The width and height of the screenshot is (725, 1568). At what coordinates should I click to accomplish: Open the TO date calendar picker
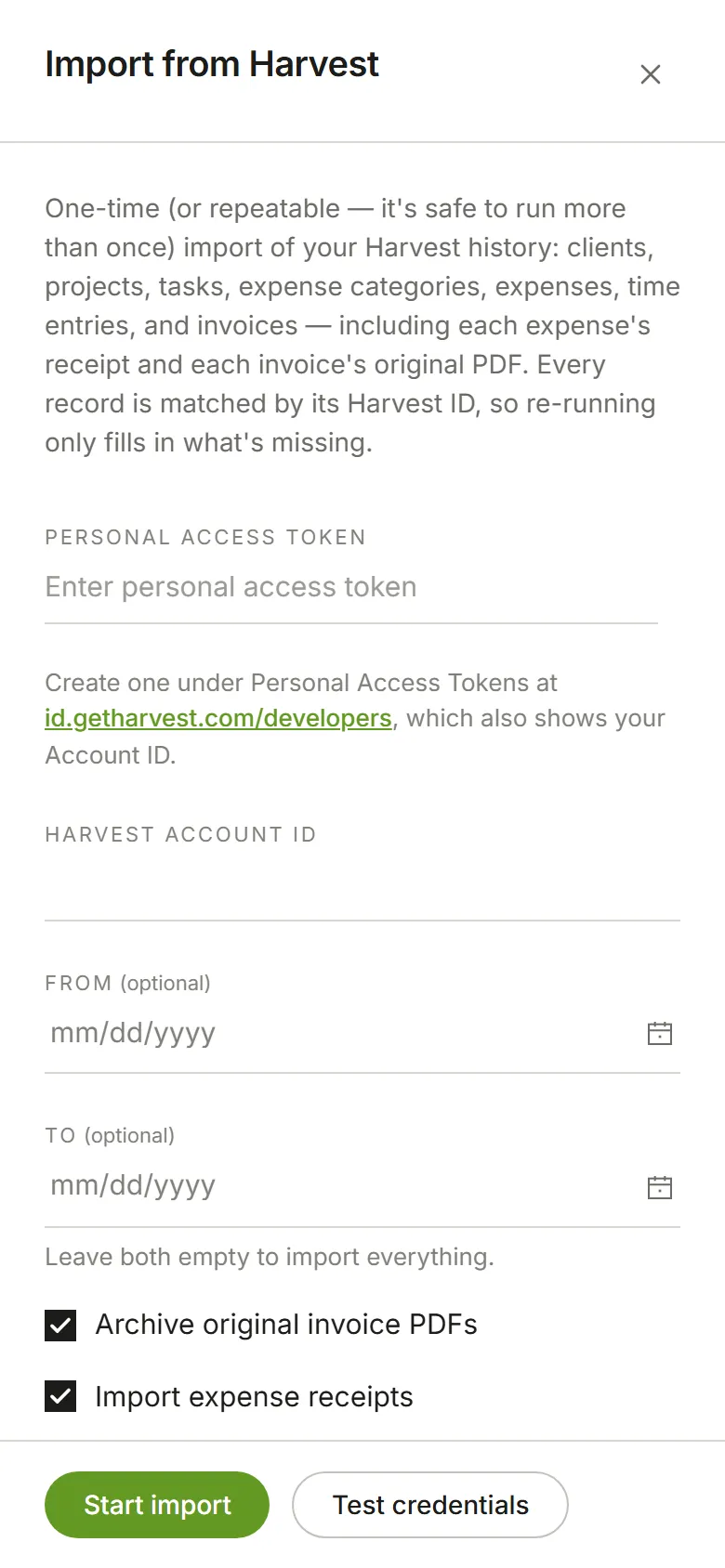660,1186
